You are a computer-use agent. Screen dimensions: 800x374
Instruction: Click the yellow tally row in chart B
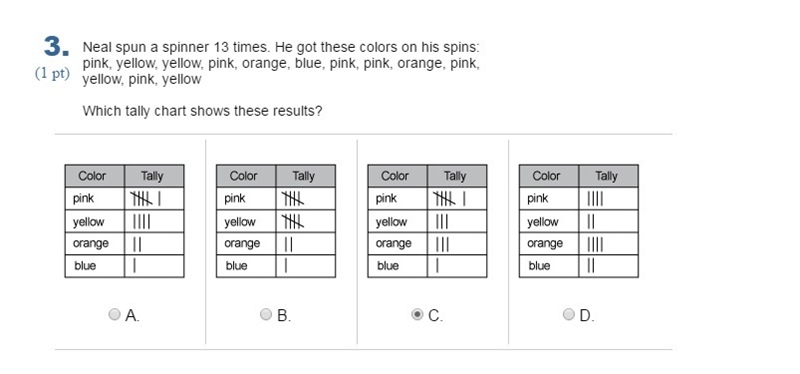coord(276,221)
